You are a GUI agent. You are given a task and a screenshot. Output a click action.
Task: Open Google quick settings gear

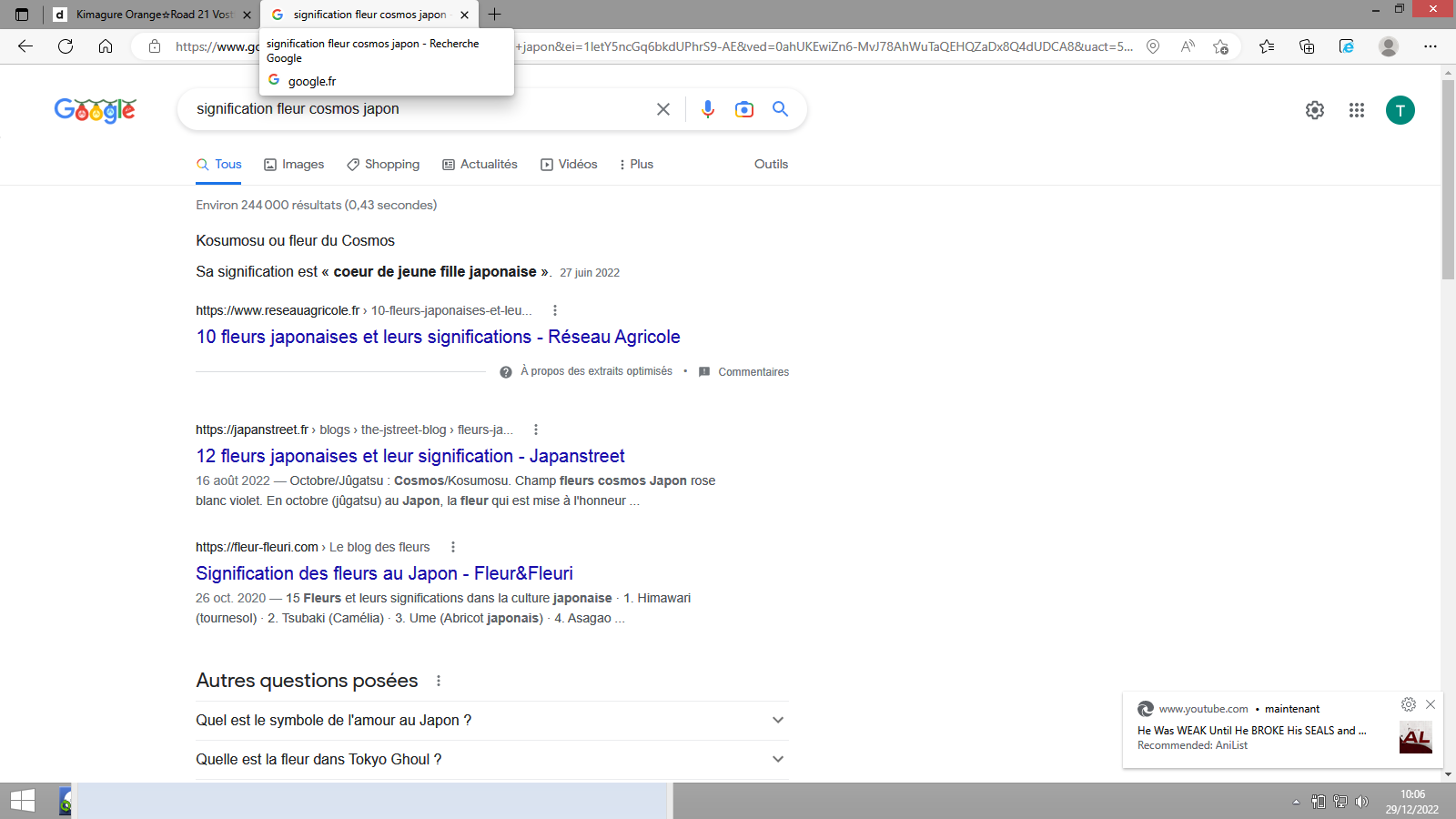(1315, 110)
